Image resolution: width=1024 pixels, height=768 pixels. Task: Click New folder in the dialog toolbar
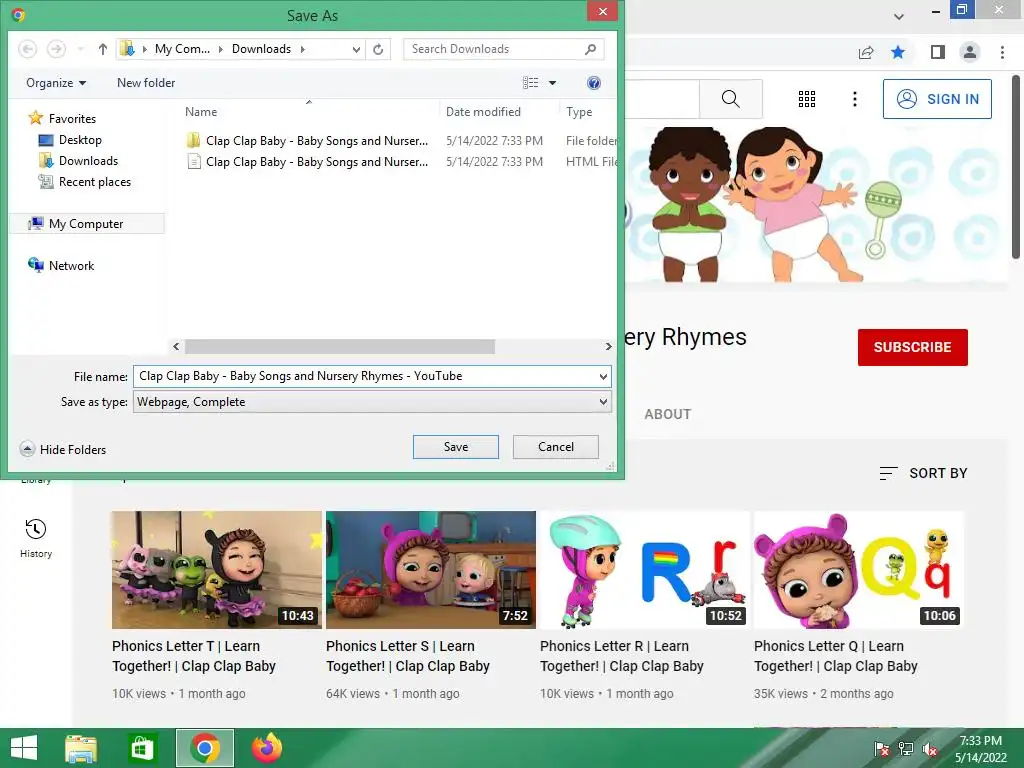tap(146, 83)
